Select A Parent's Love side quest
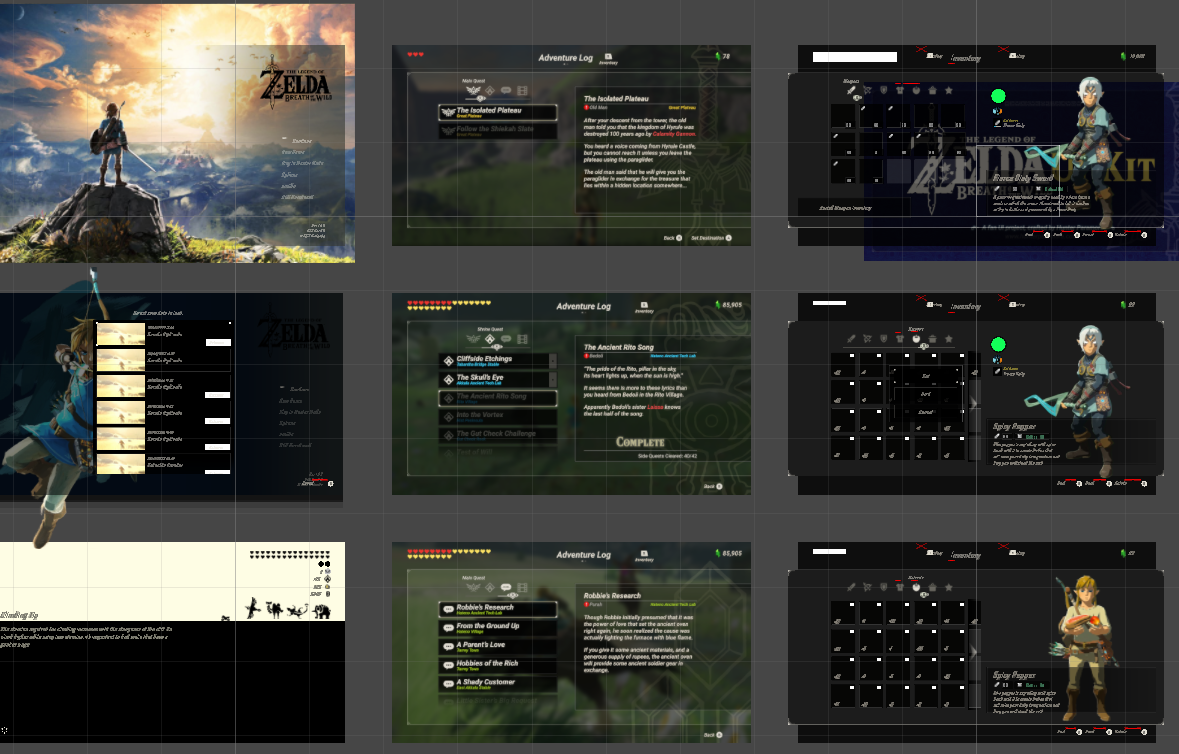The height and width of the screenshot is (754, 1179). (x=498, y=647)
